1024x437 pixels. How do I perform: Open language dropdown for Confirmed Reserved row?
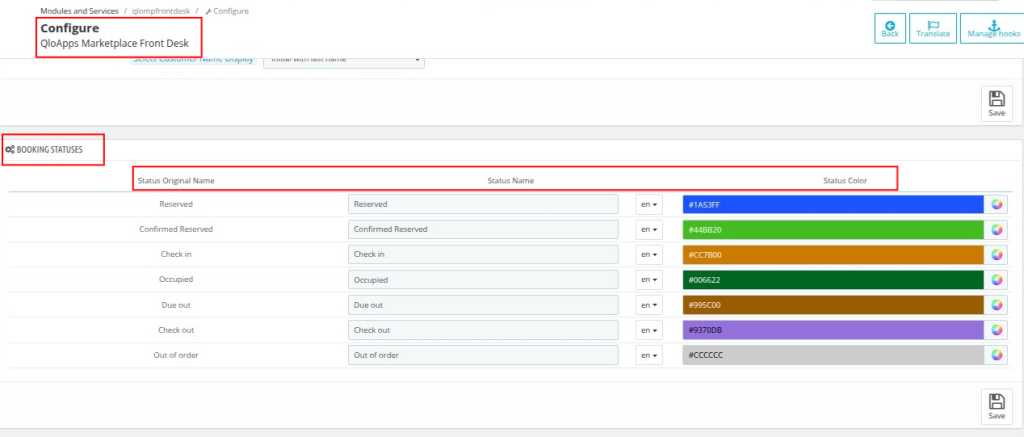pyautogui.click(x=648, y=229)
